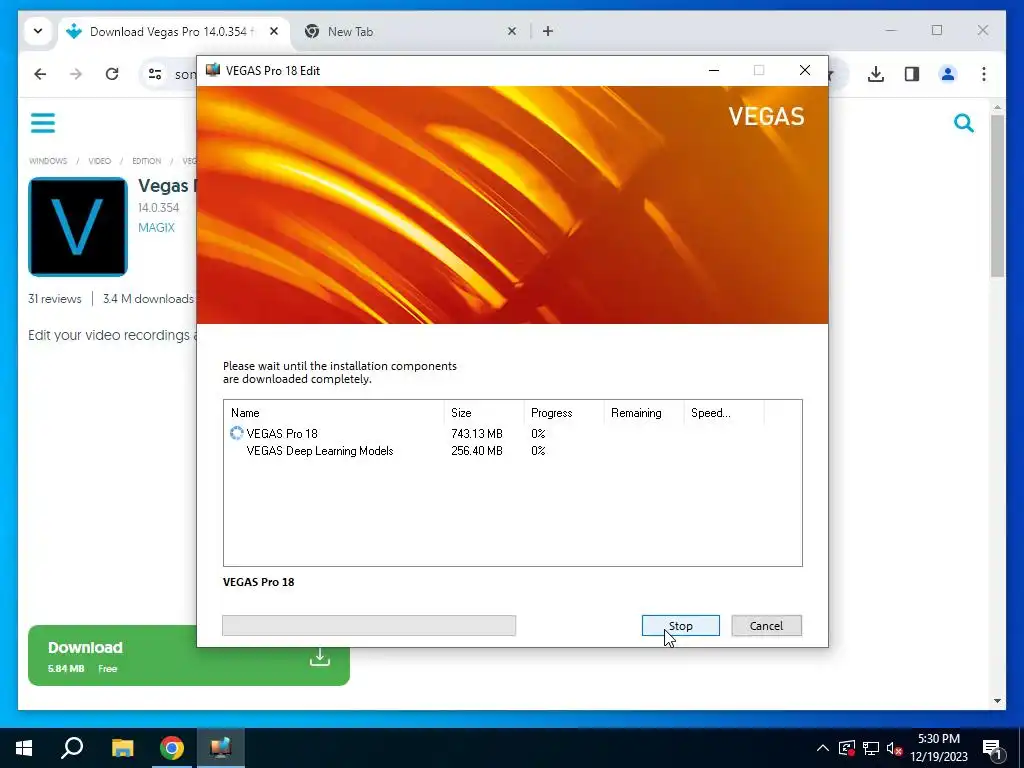Cancel the VEGAS installer
Screen dimensions: 1024x768
[766, 626]
